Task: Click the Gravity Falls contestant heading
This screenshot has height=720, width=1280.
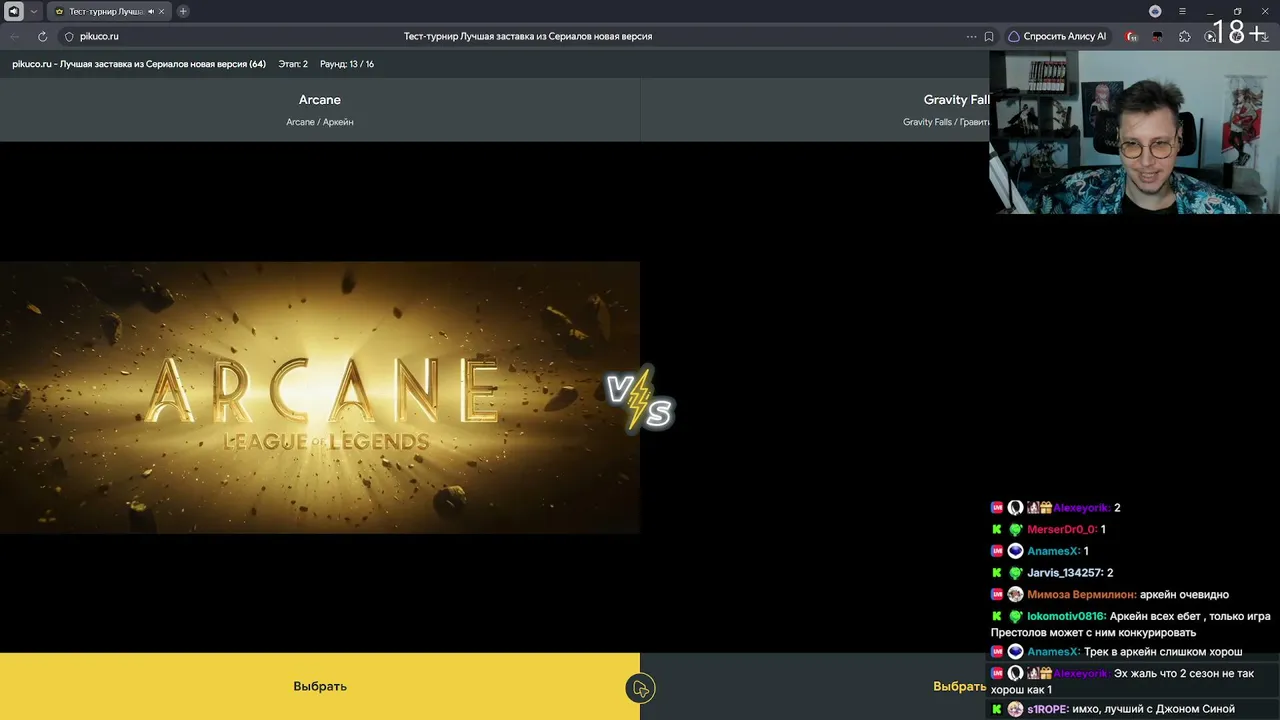Action: 957,100
